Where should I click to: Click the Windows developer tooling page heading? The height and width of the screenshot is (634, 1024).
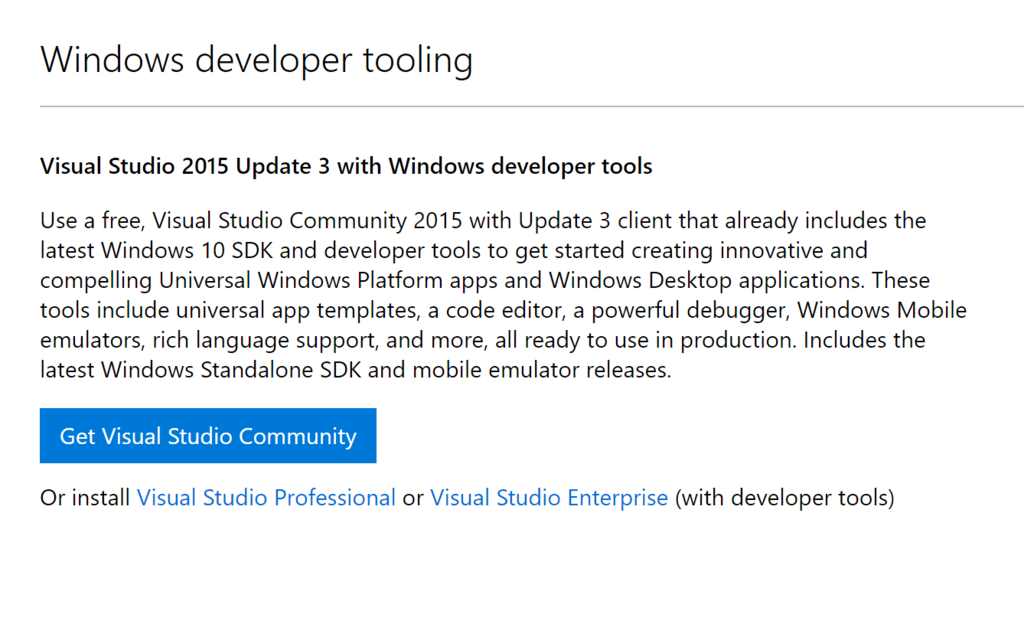tap(256, 60)
